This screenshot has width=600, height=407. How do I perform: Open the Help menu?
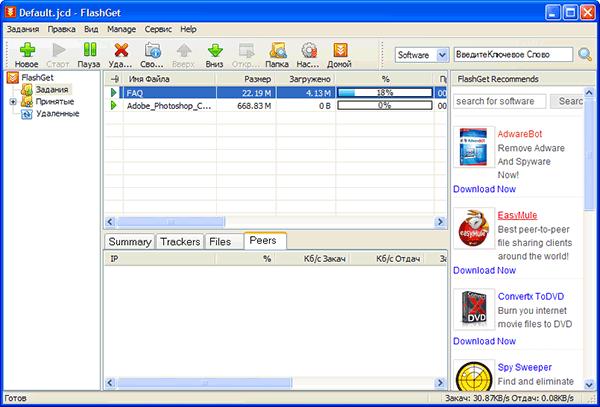tap(188, 29)
